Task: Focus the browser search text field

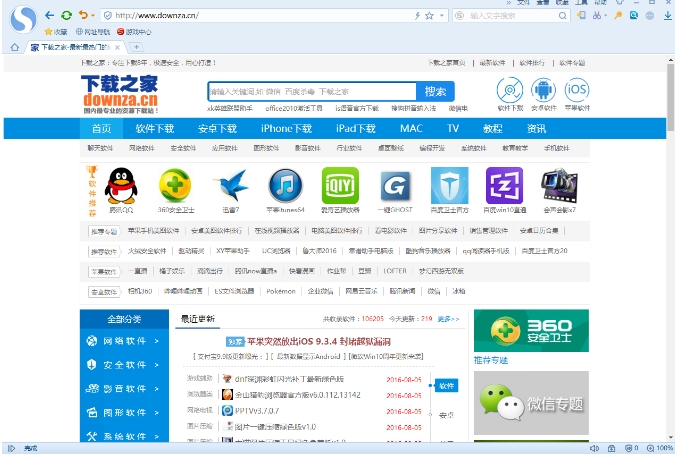Action: point(512,16)
